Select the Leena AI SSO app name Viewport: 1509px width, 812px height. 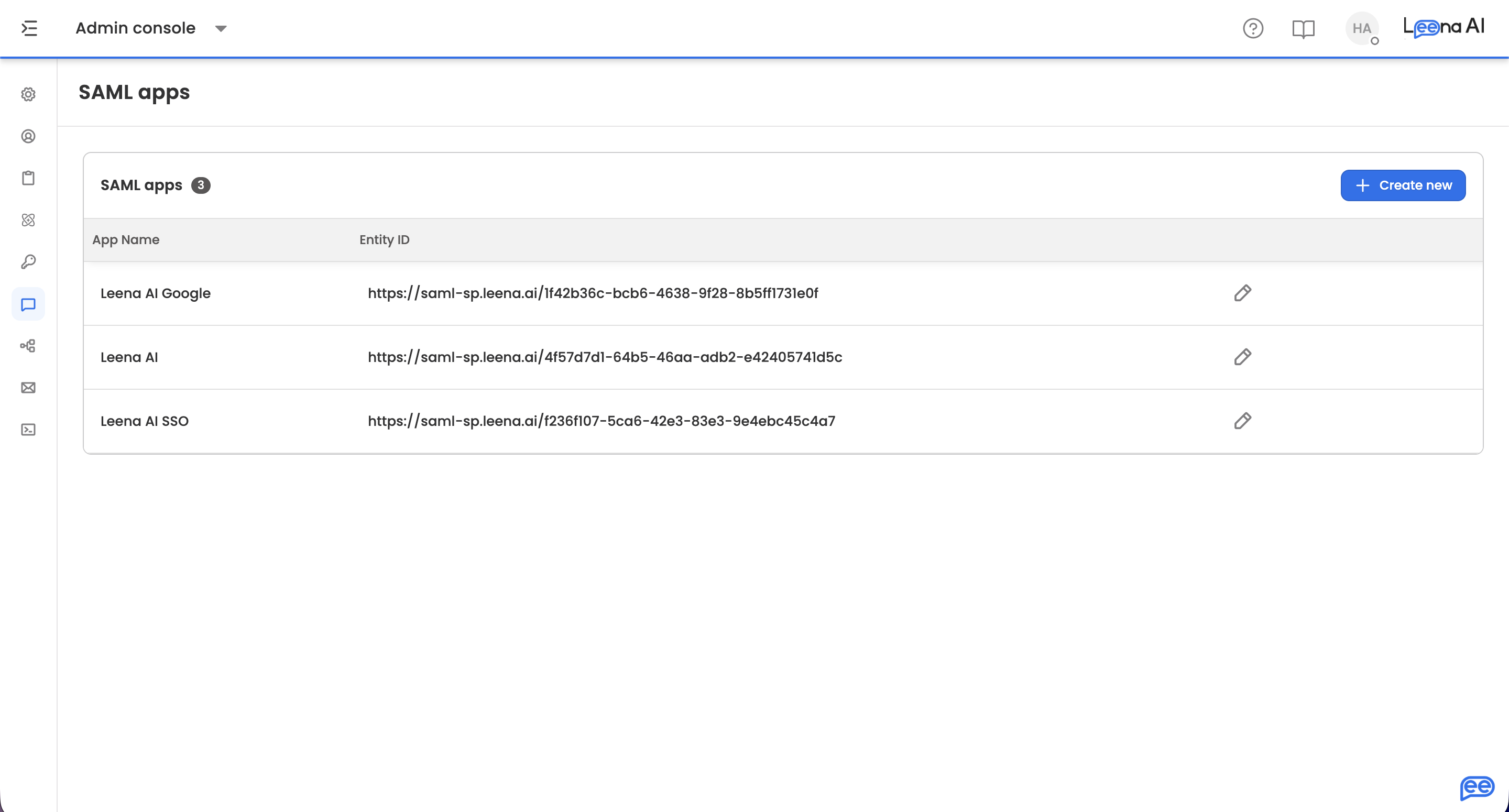pos(144,421)
